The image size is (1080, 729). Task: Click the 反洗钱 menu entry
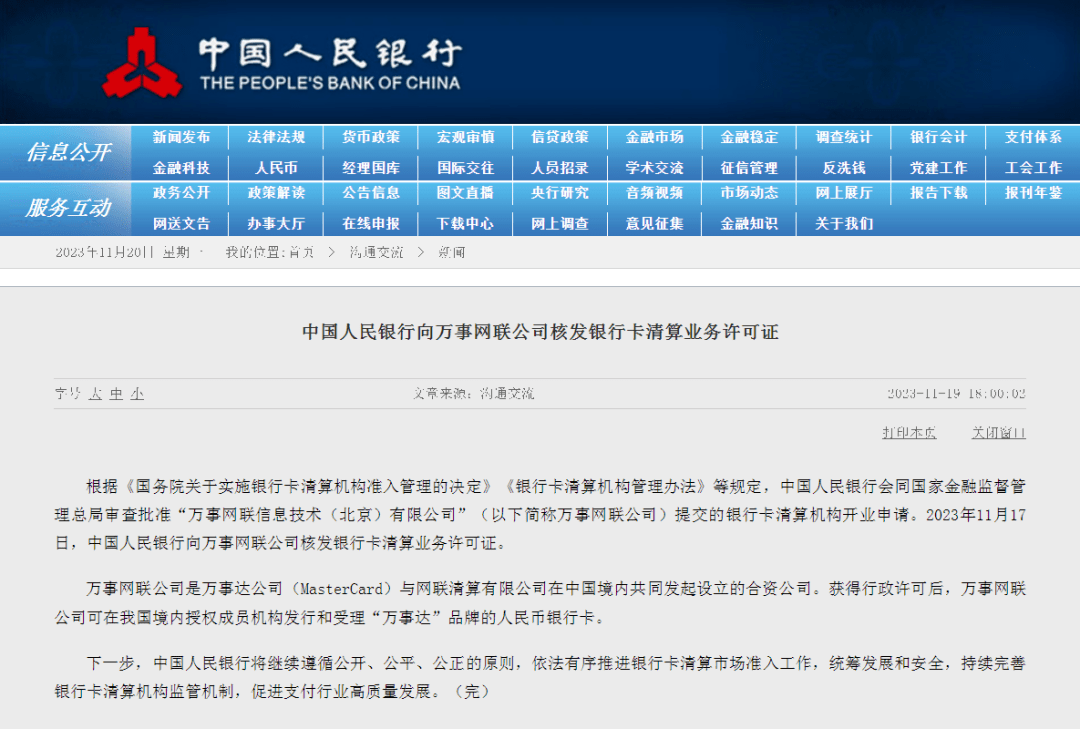click(x=843, y=168)
